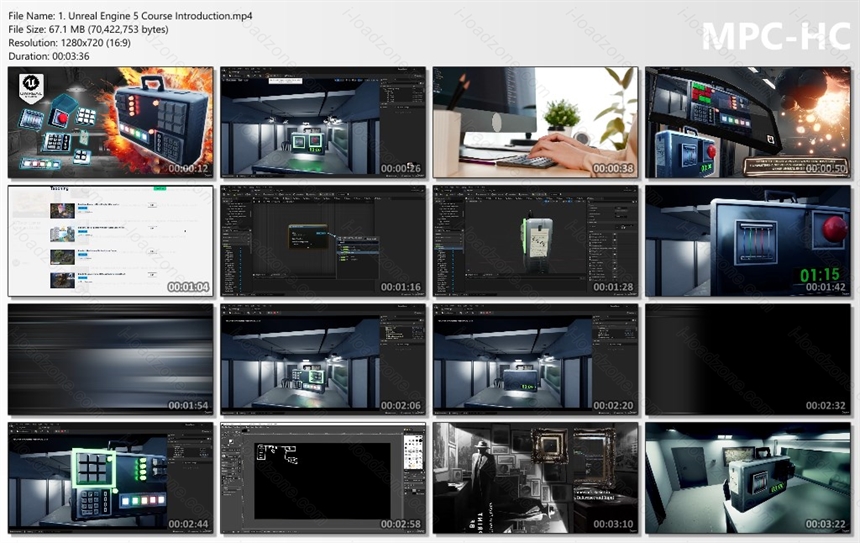Viewport: 860px width, 543px height.
Task: Open the image editor frame at 00:02:58
Action: [x=323, y=478]
